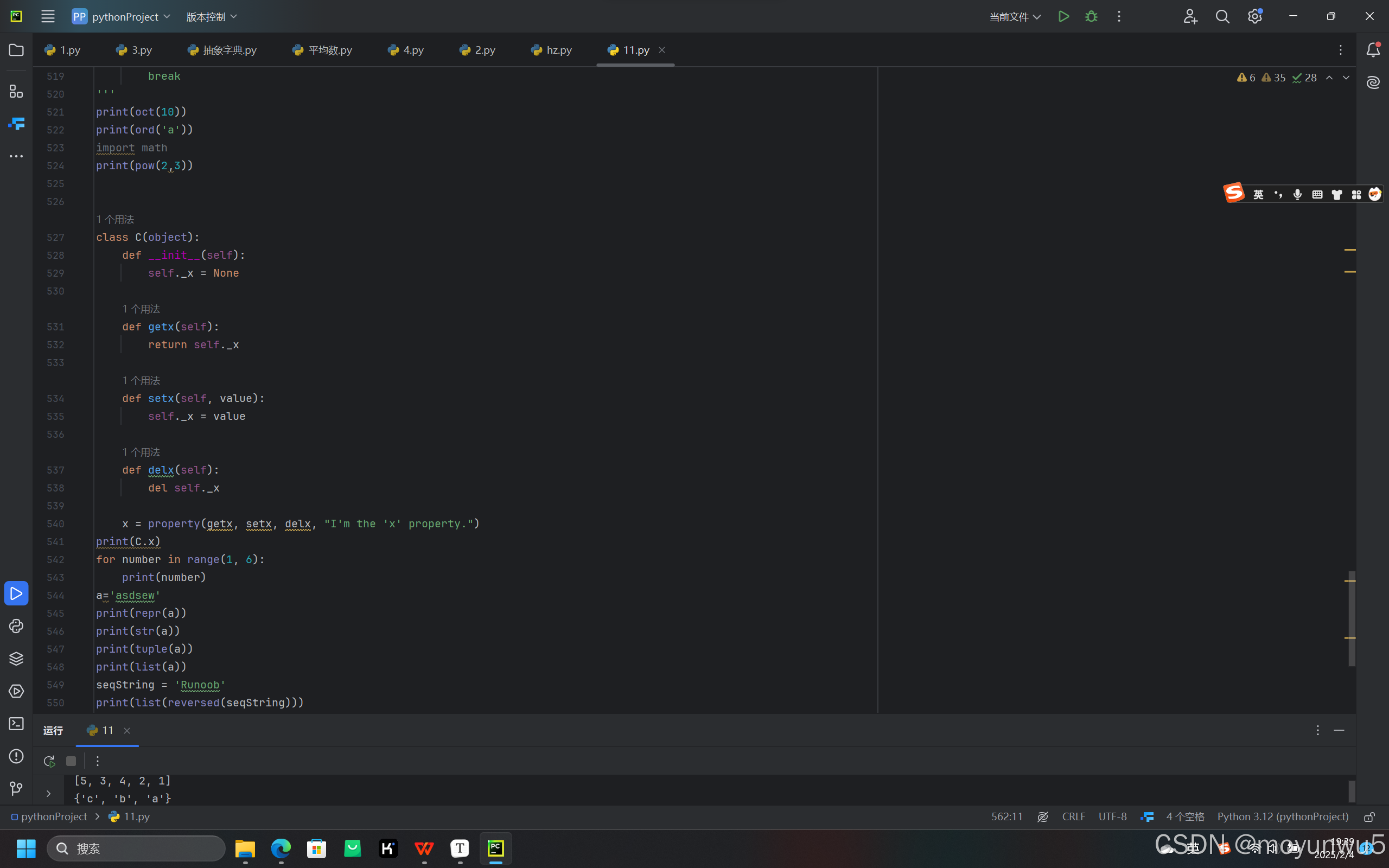Click the Debug bug icon
The image size is (1389, 868).
[1091, 17]
